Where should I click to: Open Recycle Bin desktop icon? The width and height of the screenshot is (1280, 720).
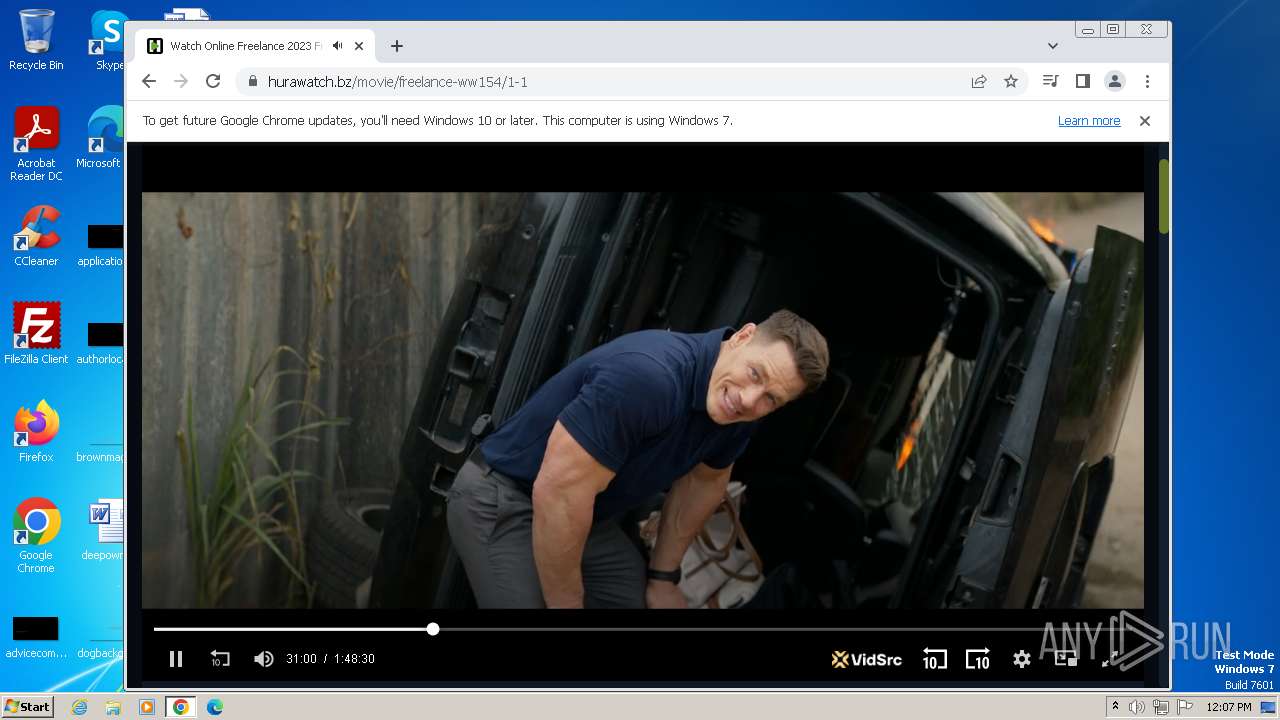[36, 40]
